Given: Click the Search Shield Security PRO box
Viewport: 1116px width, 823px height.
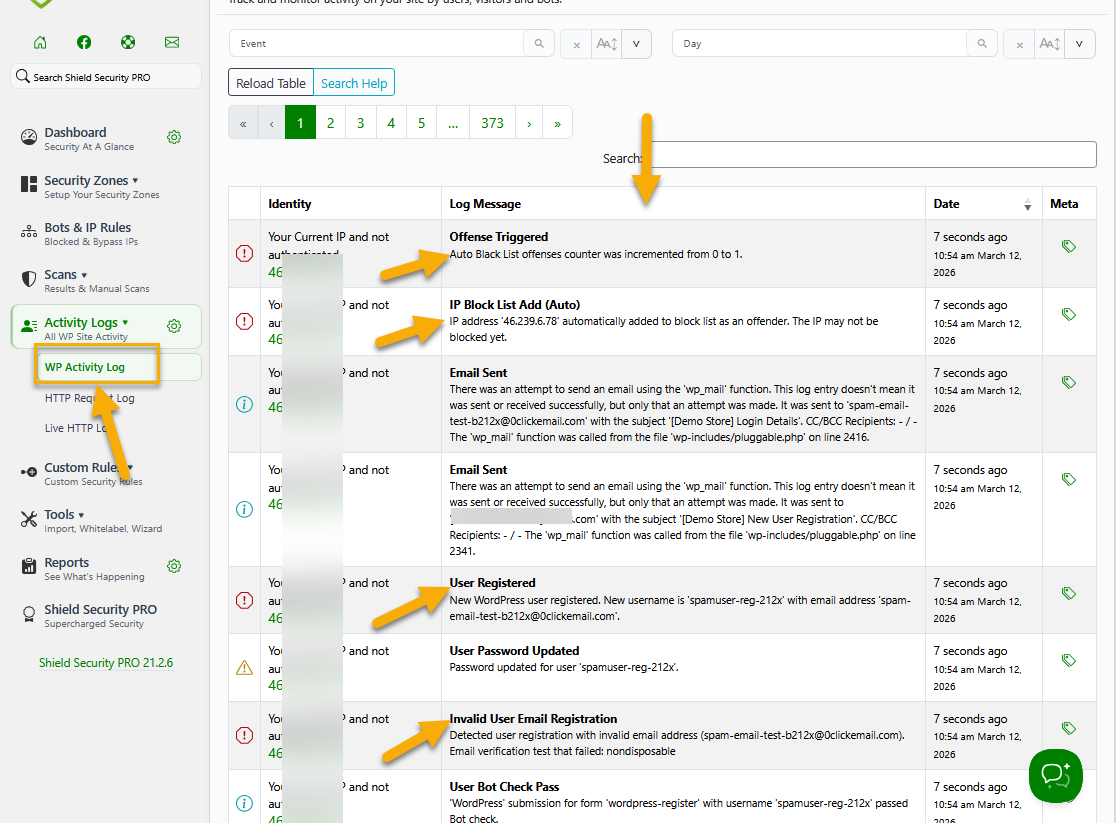Looking at the screenshot, I should pyautogui.click(x=106, y=77).
